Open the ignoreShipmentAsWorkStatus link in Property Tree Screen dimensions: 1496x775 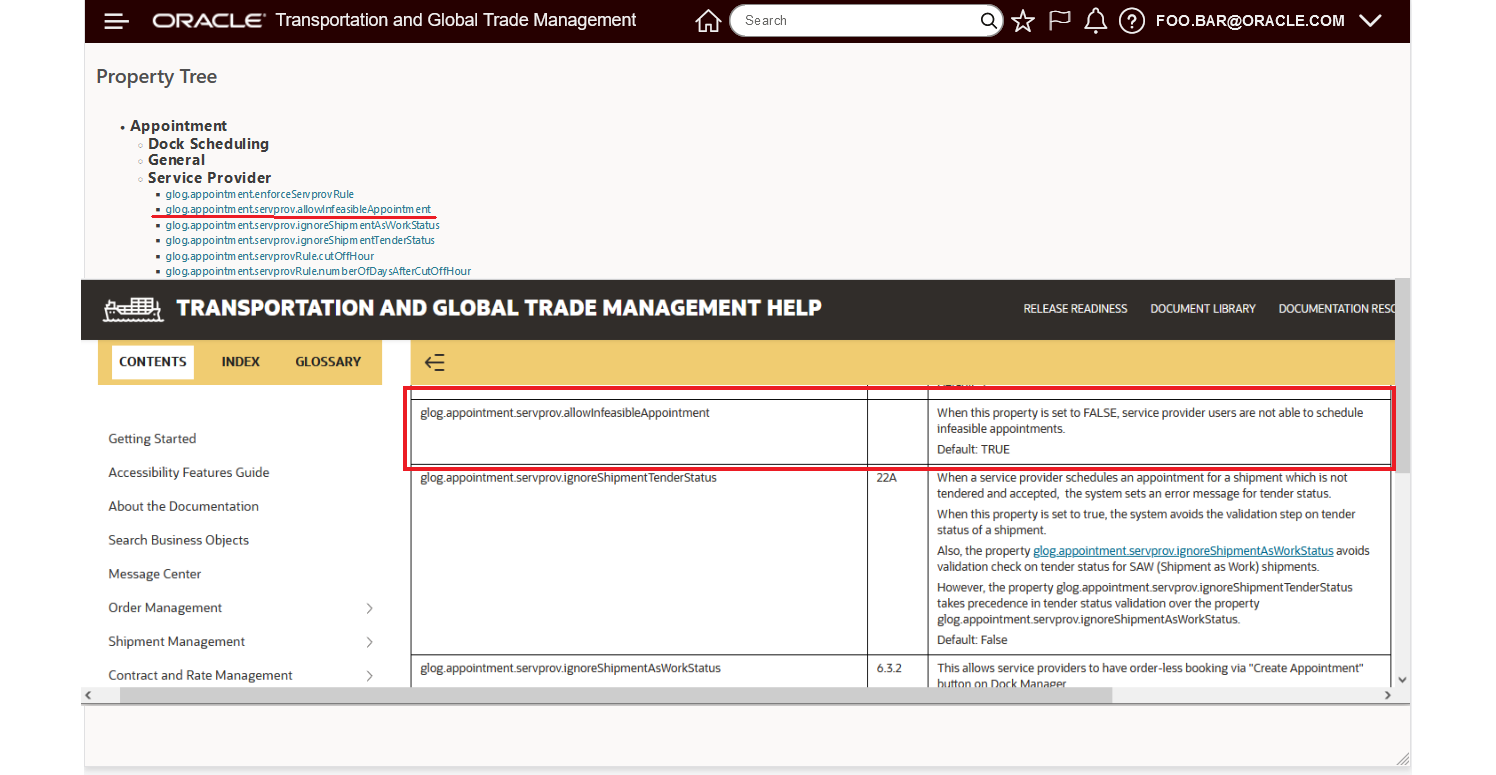[303, 225]
